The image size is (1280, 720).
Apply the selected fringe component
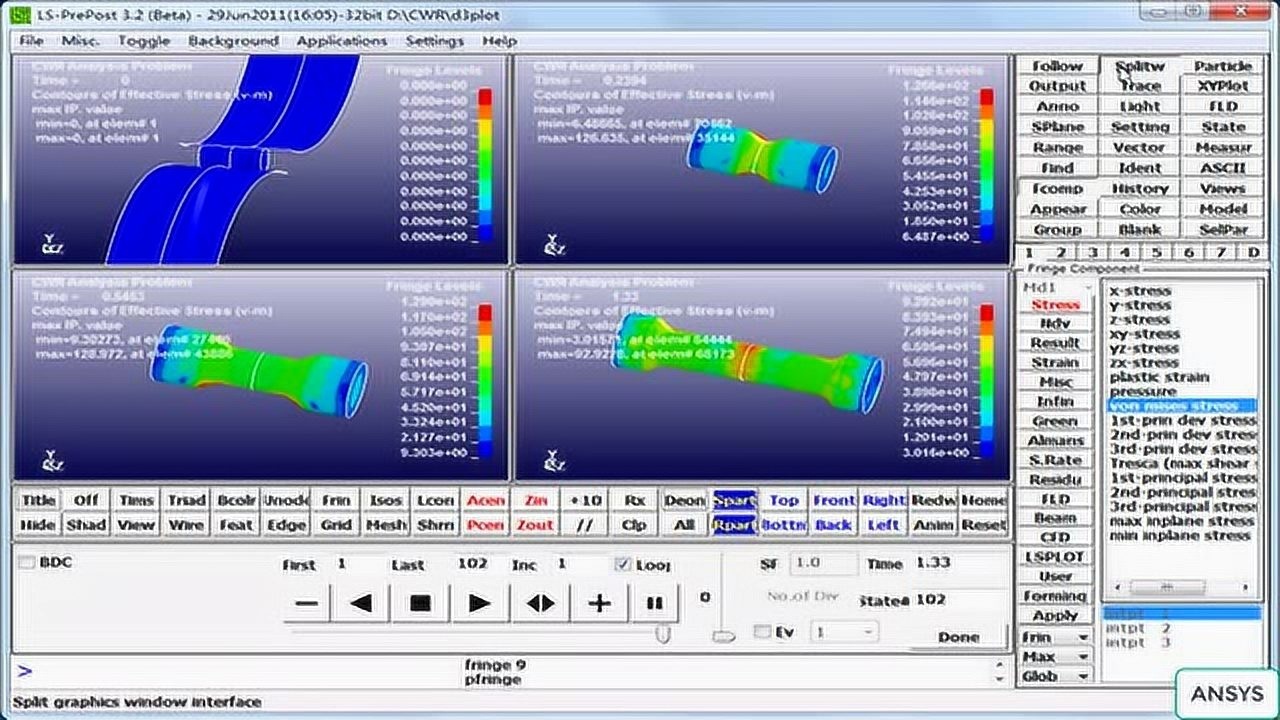(1055, 616)
